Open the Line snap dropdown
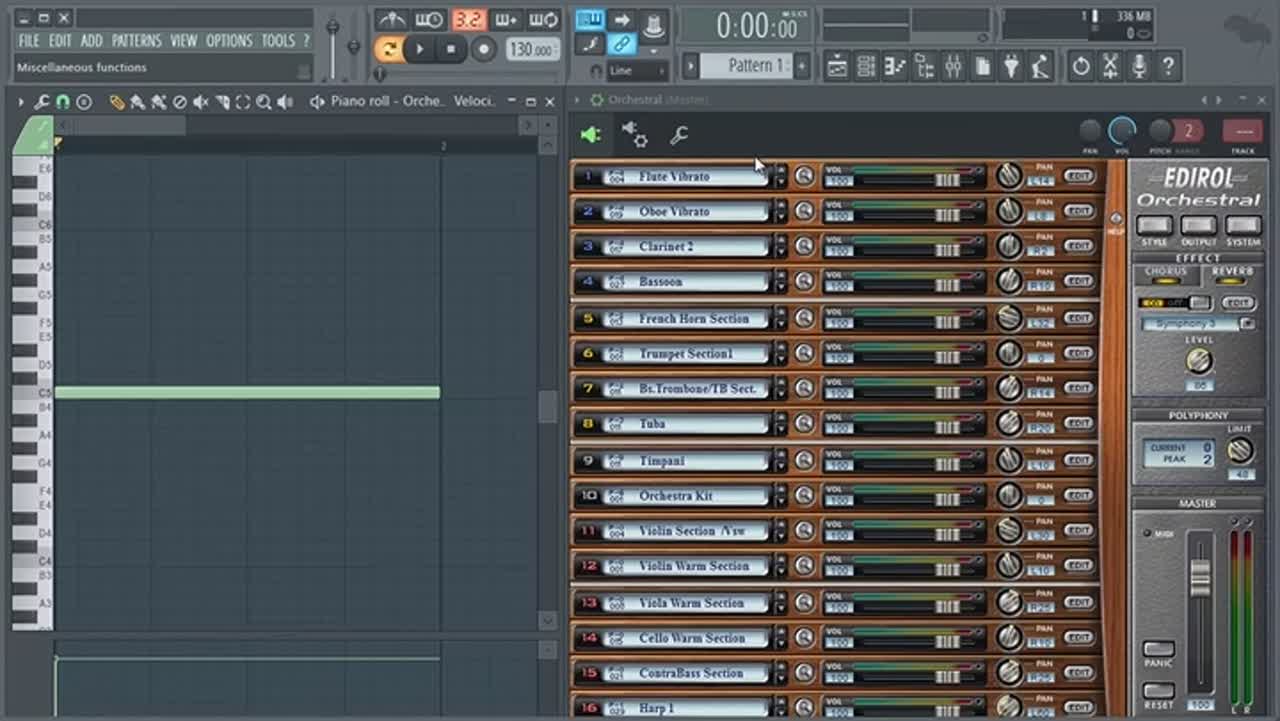 pyautogui.click(x=636, y=71)
